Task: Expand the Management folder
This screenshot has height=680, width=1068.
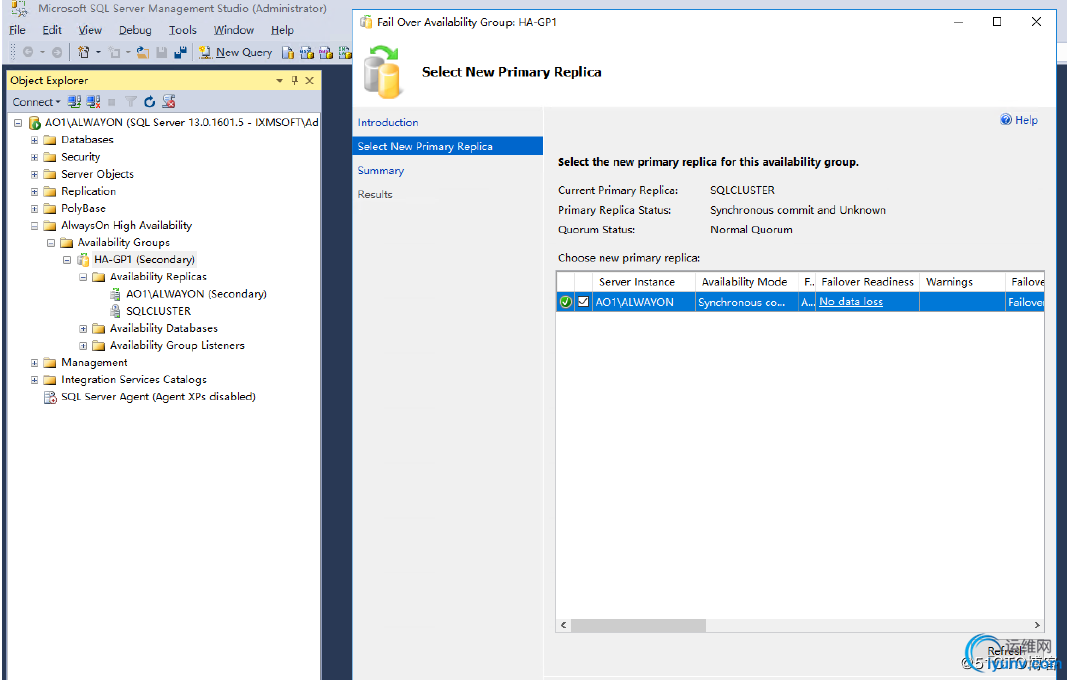Action: pos(34,362)
